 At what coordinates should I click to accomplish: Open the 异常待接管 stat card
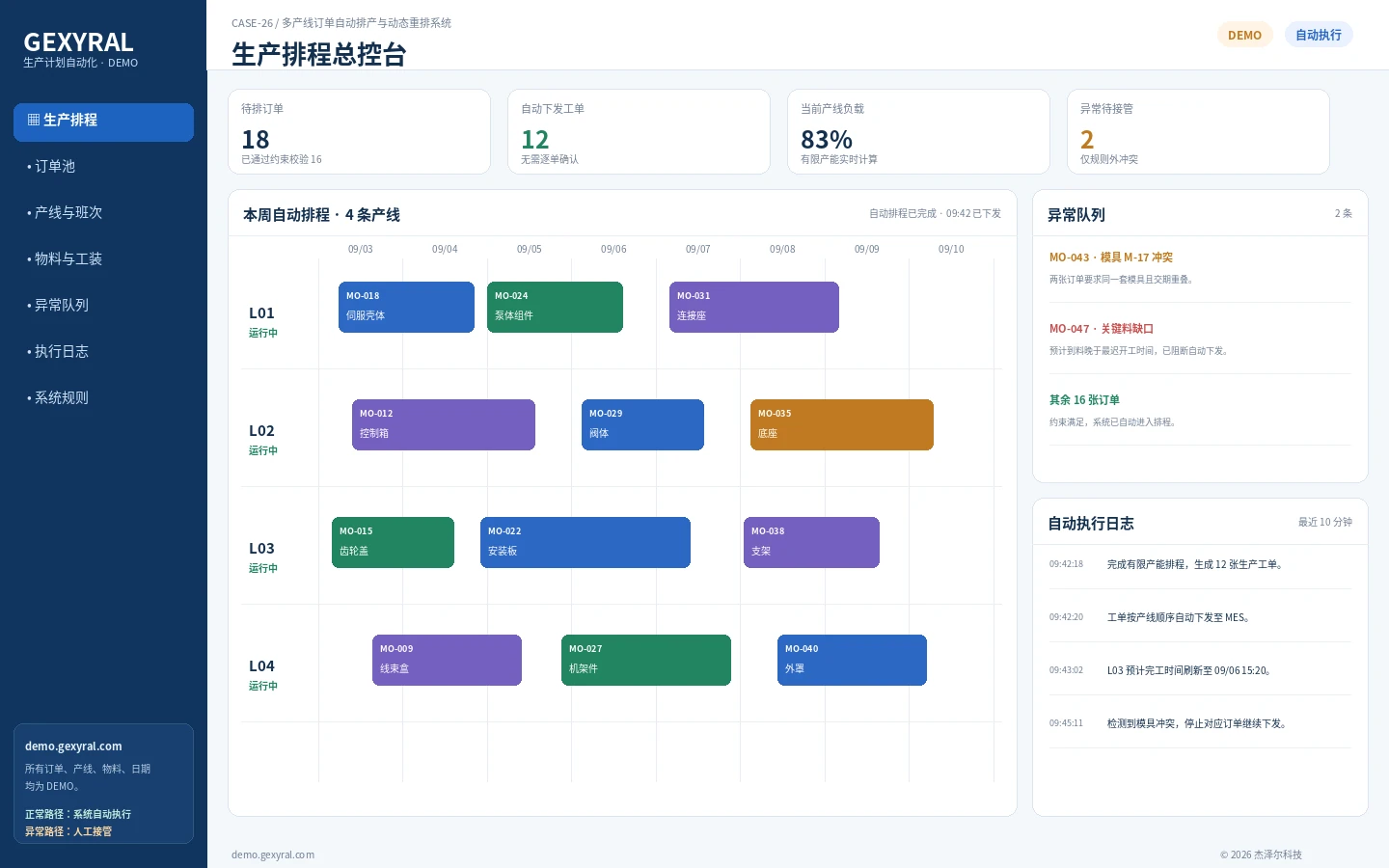[1198, 132]
